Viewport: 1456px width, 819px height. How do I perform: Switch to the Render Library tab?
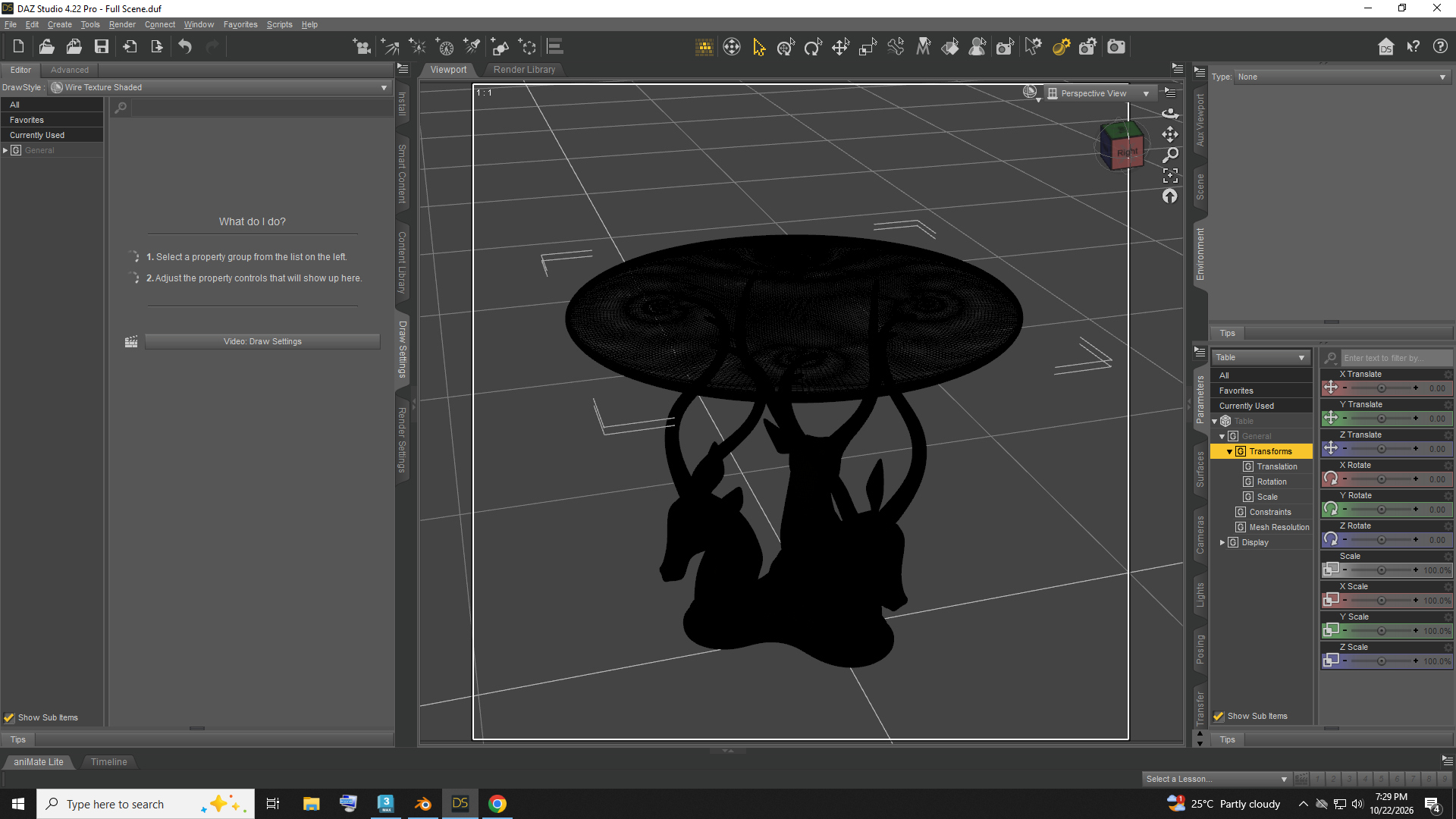(x=524, y=70)
